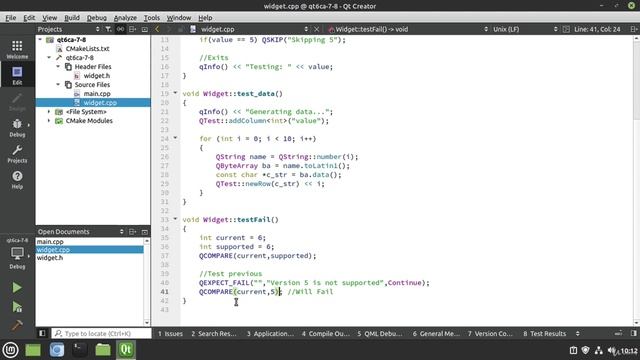Select widget.h in Header Files

97,76
